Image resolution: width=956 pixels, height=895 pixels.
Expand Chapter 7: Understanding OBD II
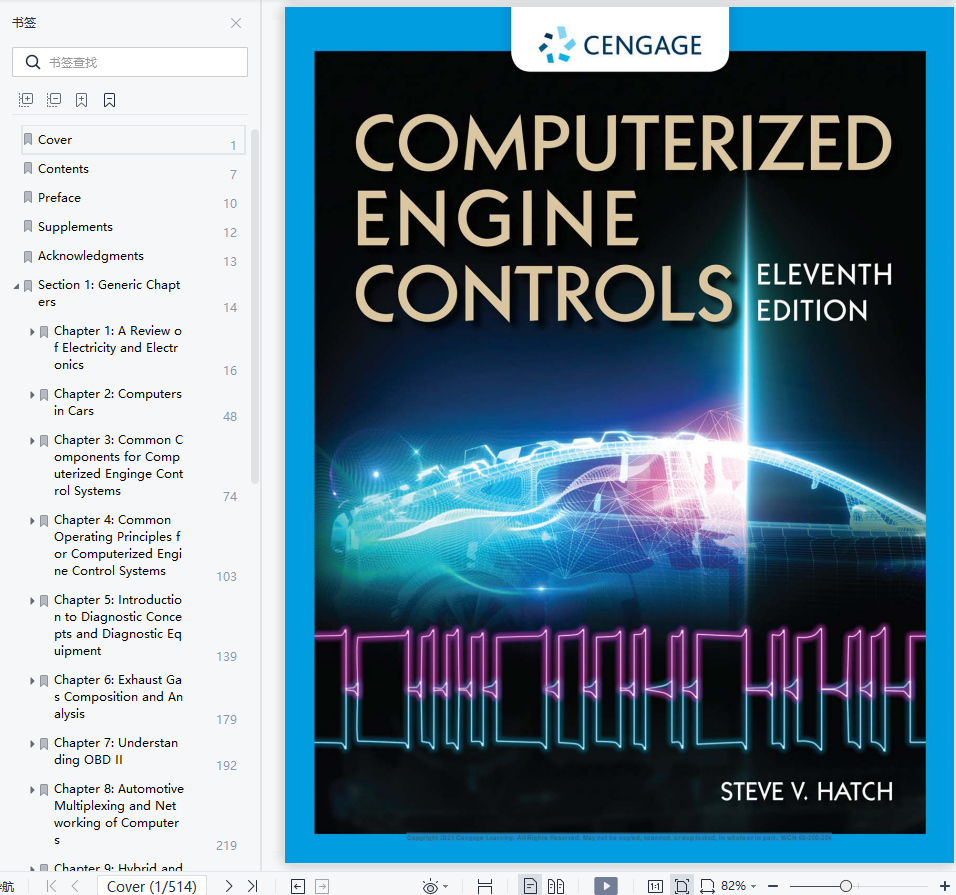(x=32, y=744)
